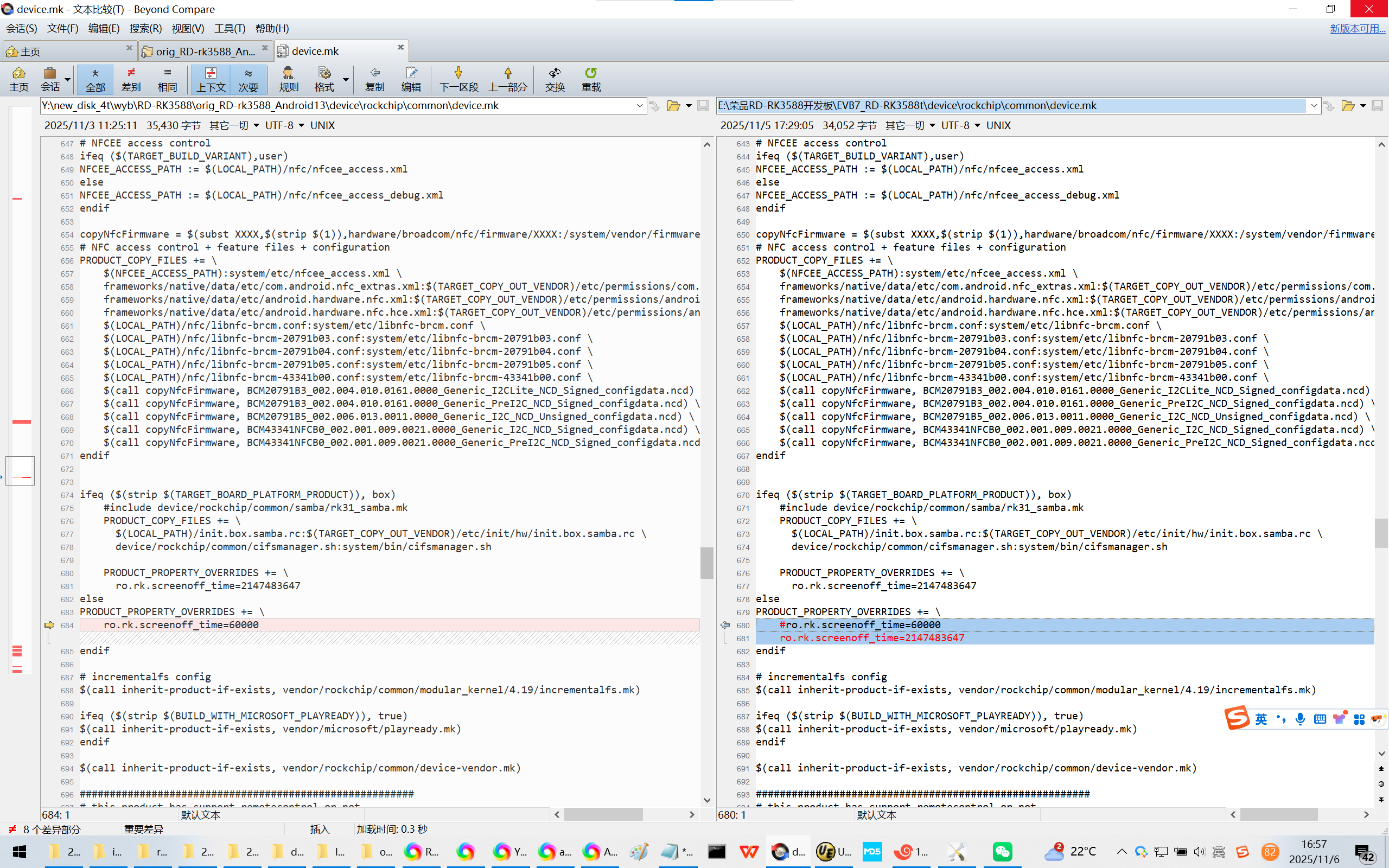Toggle Context (上下文) display
Image resolution: width=1389 pixels, height=868 pixels.
211,79
